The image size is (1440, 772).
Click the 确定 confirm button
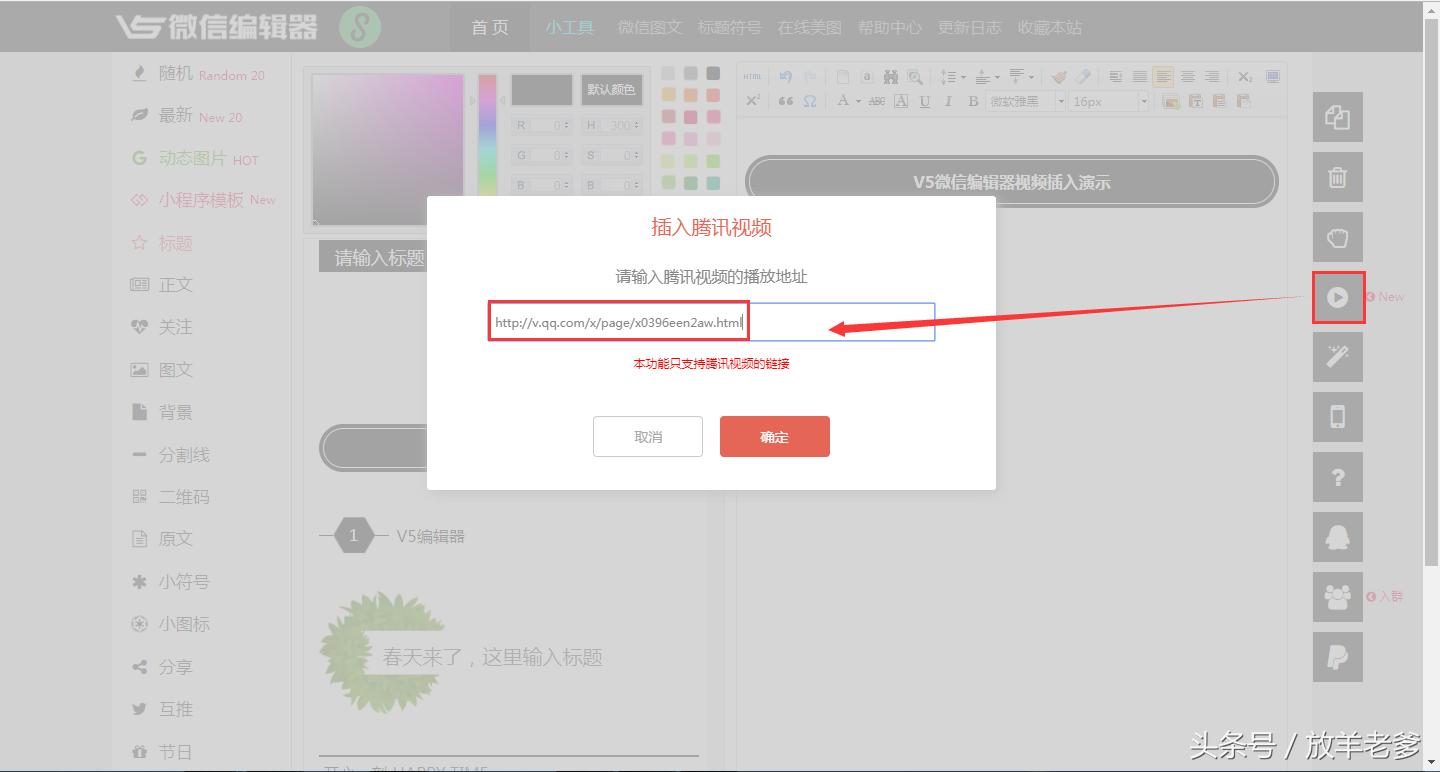(775, 437)
